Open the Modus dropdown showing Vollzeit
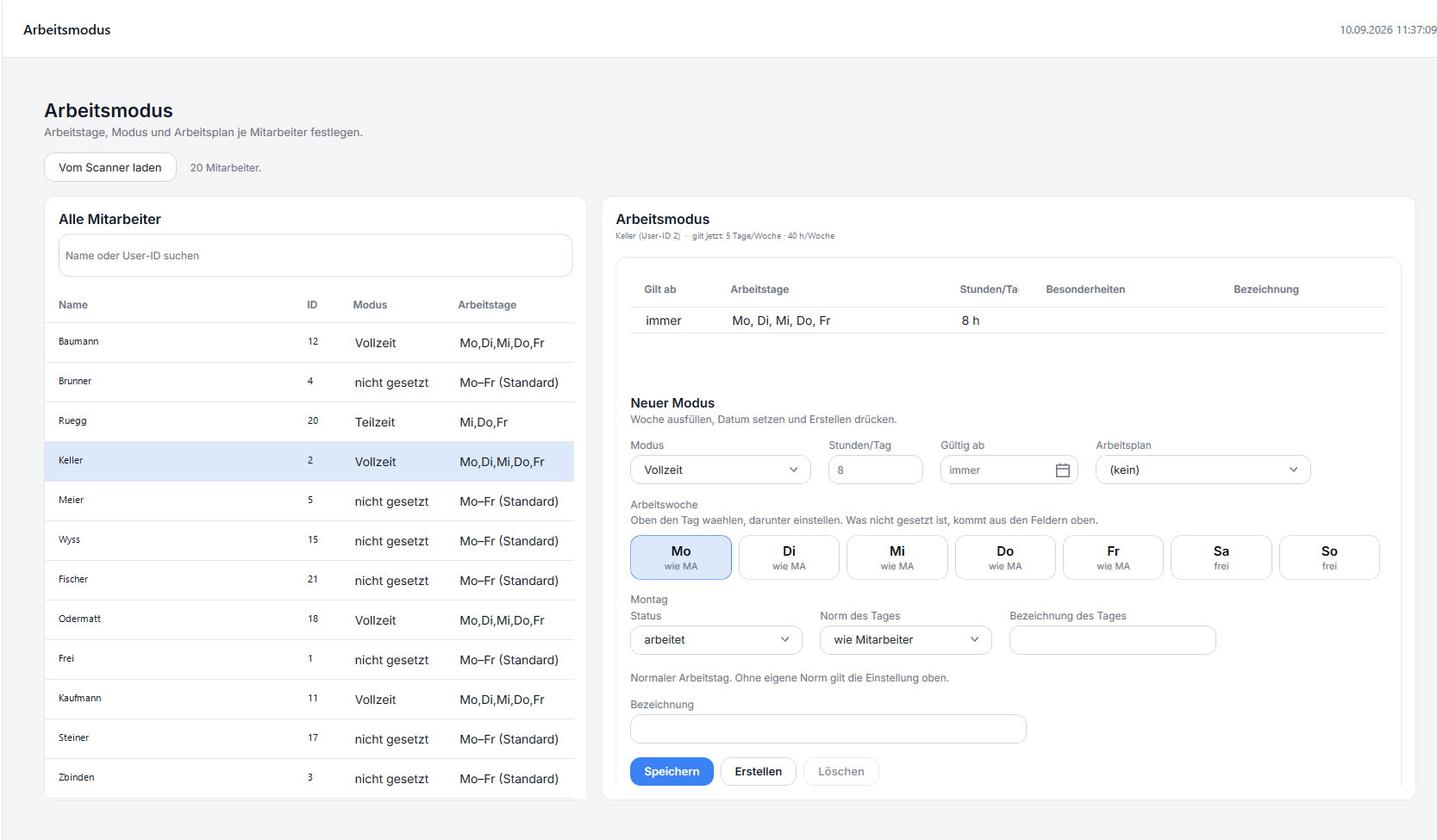The width and height of the screenshot is (1437, 840). (x=721, y=470)
